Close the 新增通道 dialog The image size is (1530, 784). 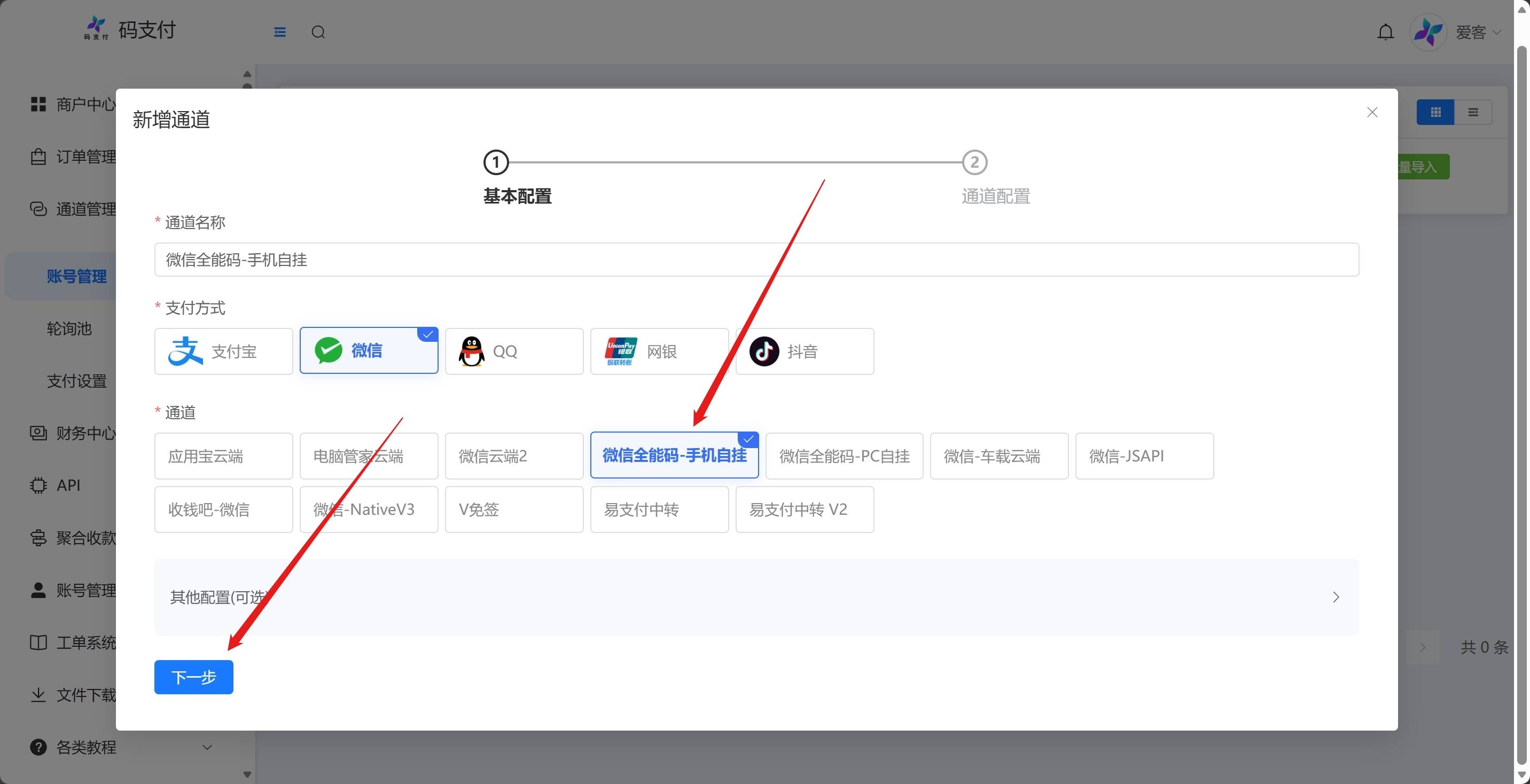1372,112
